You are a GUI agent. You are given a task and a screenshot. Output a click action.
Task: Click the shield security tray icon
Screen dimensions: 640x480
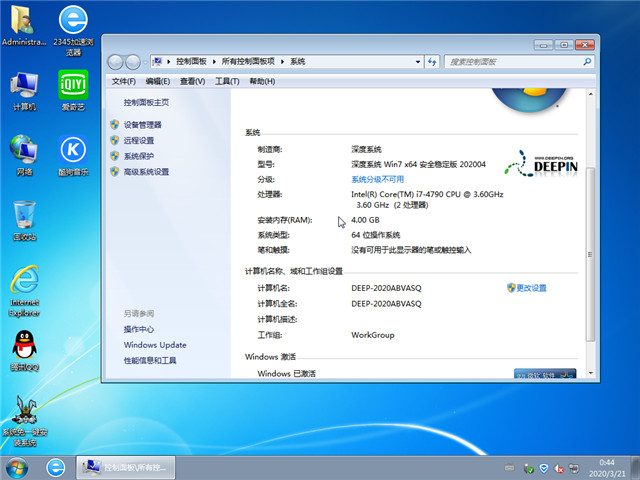tap(543, 468)
